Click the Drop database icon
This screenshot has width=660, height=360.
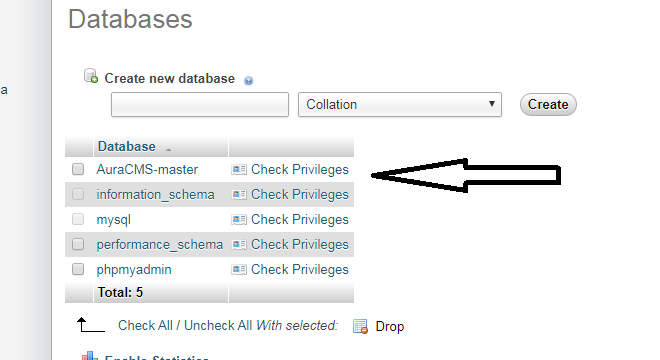(360, 326)
